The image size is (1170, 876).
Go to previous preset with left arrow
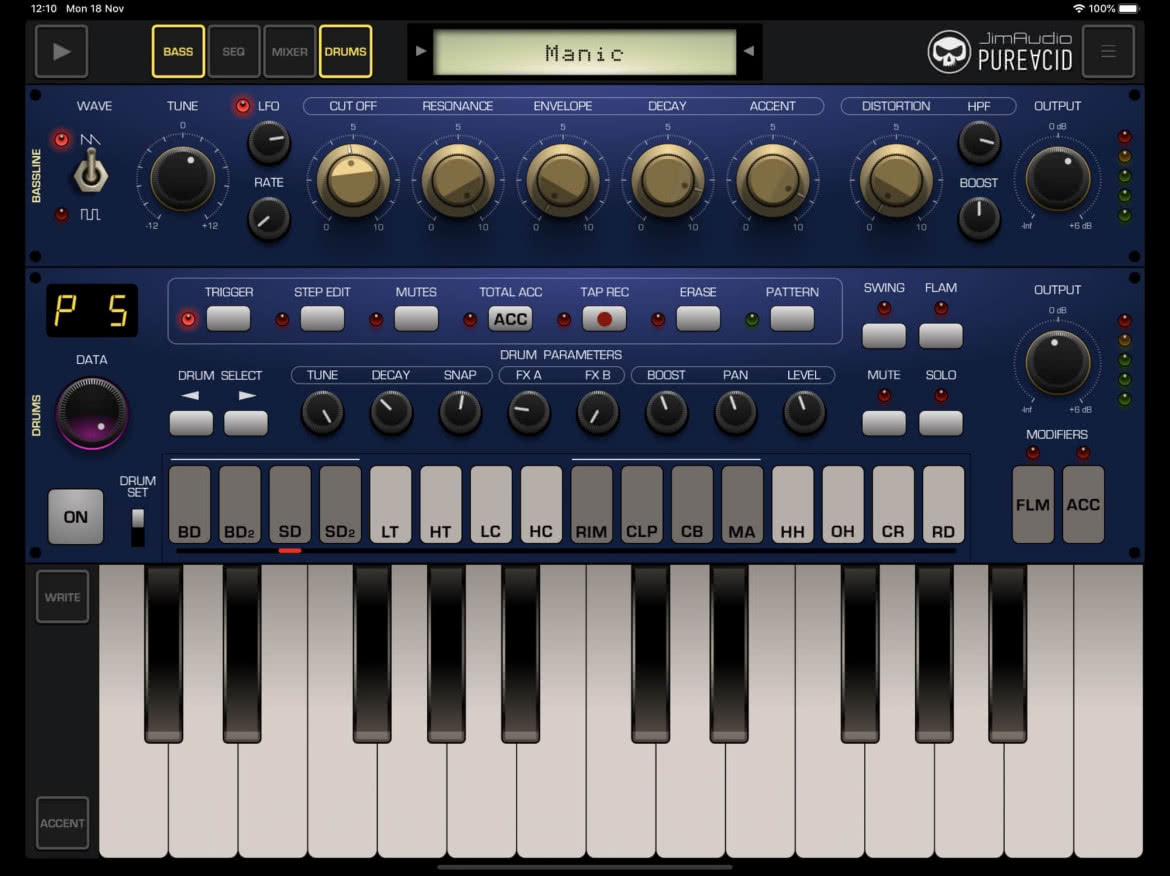[x=421, y=51]
